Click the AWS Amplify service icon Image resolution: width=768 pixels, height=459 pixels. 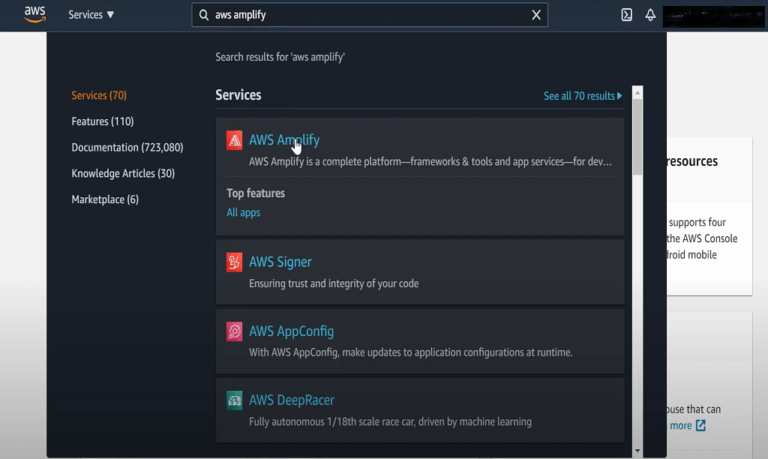[234, 140]
